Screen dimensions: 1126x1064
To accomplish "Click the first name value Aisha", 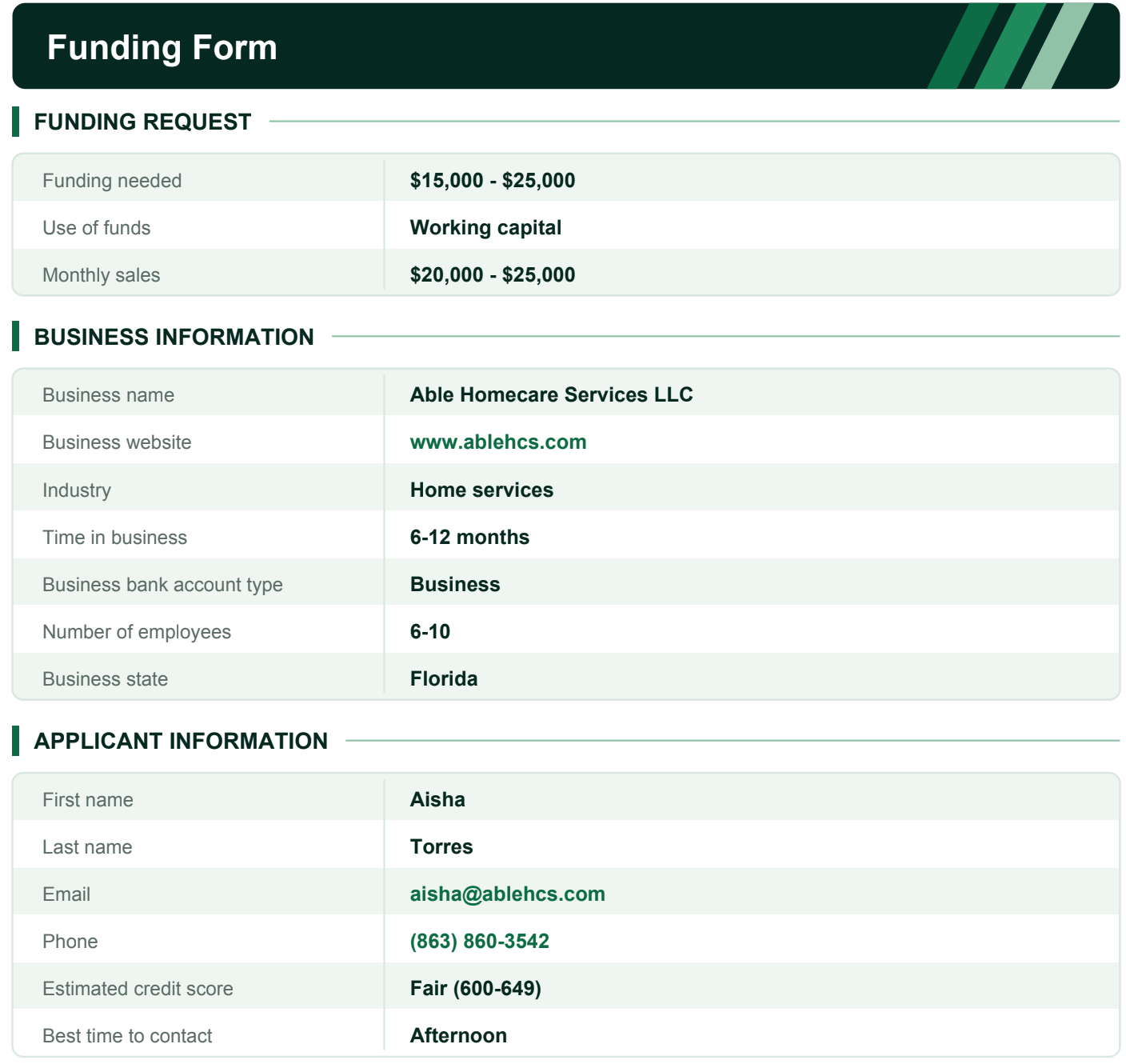I will tap(438, 800).
